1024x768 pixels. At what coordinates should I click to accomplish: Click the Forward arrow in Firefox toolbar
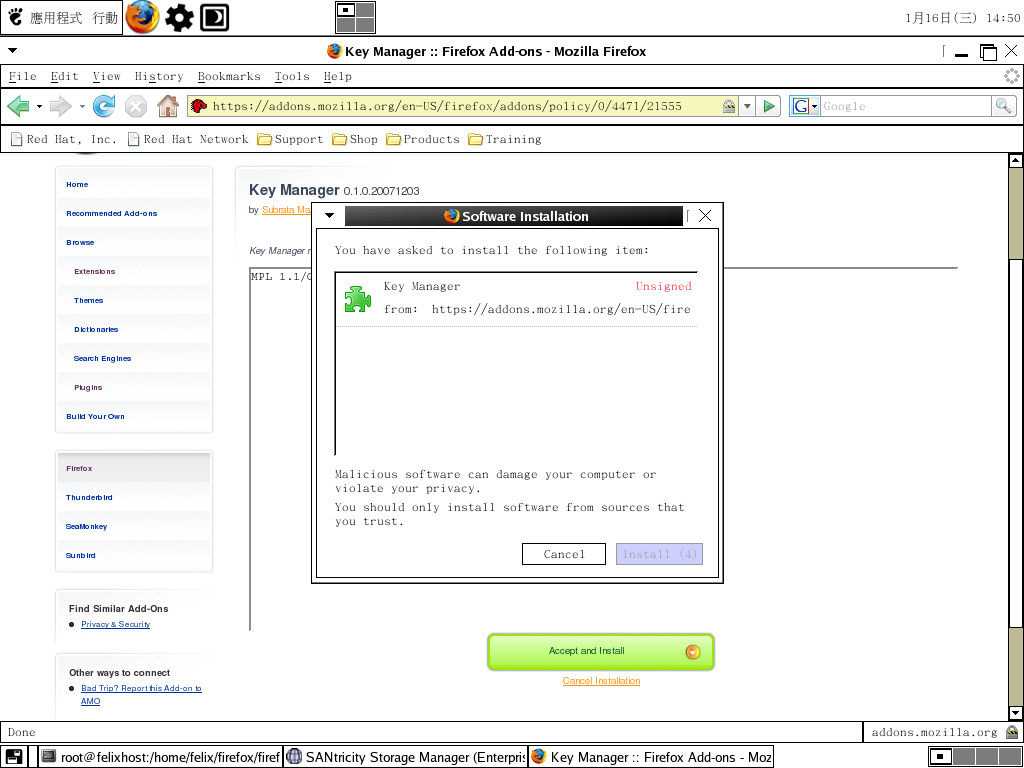pos(61,106)
